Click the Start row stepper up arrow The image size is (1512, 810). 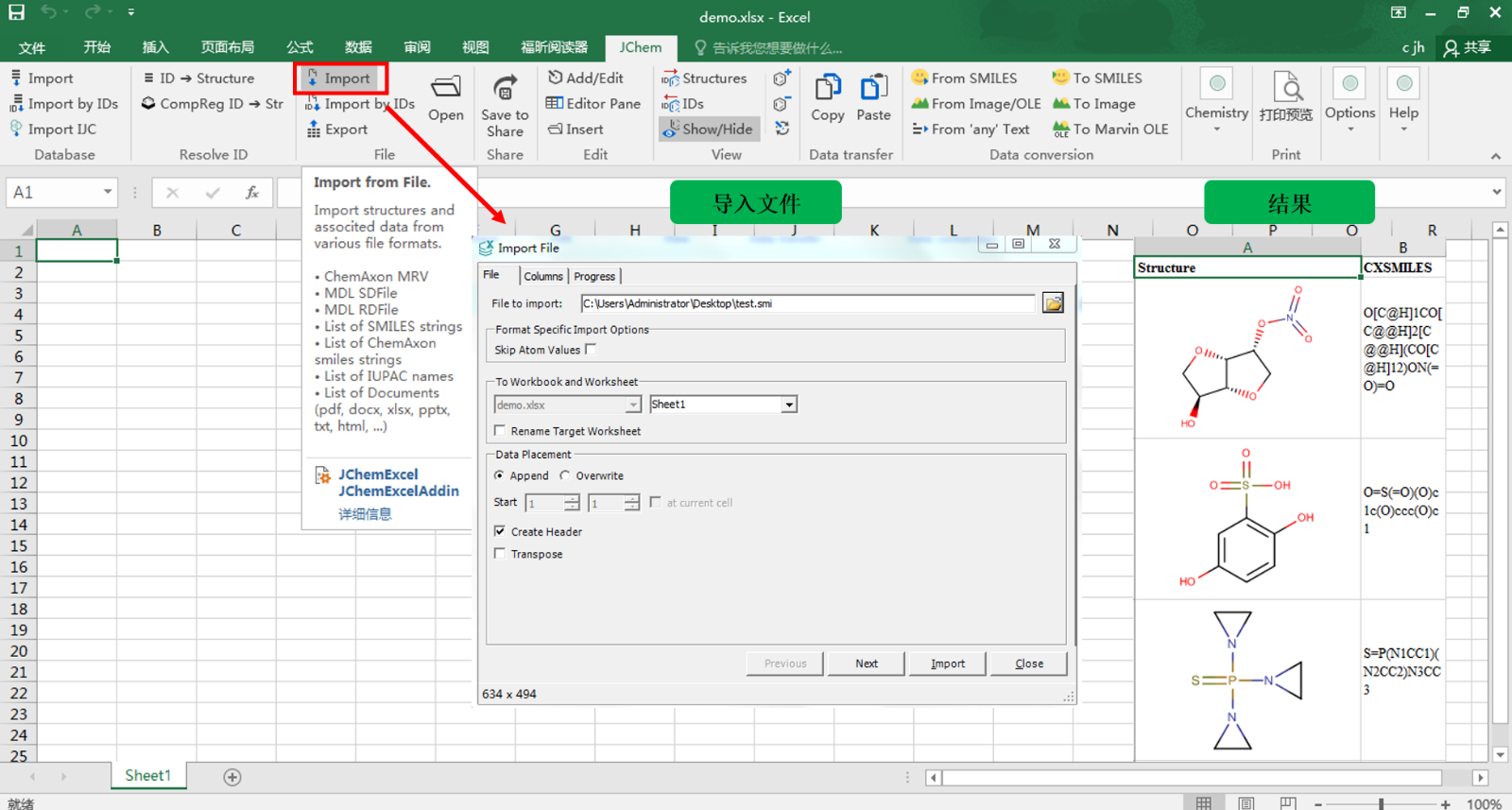pos(572,498)
